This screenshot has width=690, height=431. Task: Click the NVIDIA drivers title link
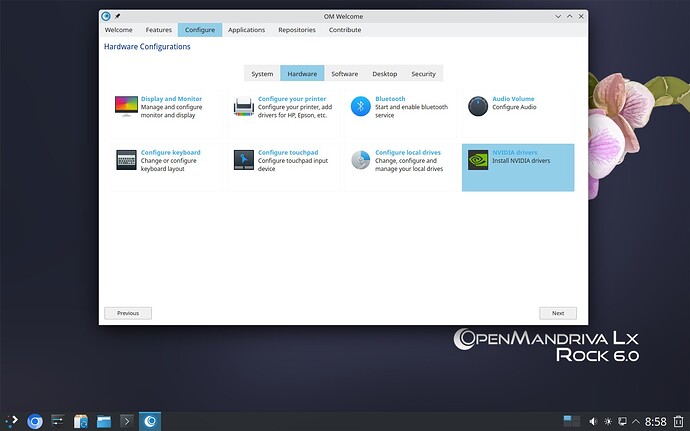point(514,152)
